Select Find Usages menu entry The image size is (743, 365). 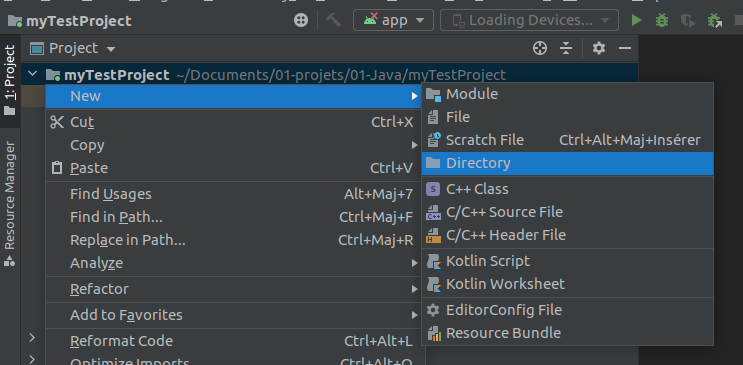coord(234,194)
